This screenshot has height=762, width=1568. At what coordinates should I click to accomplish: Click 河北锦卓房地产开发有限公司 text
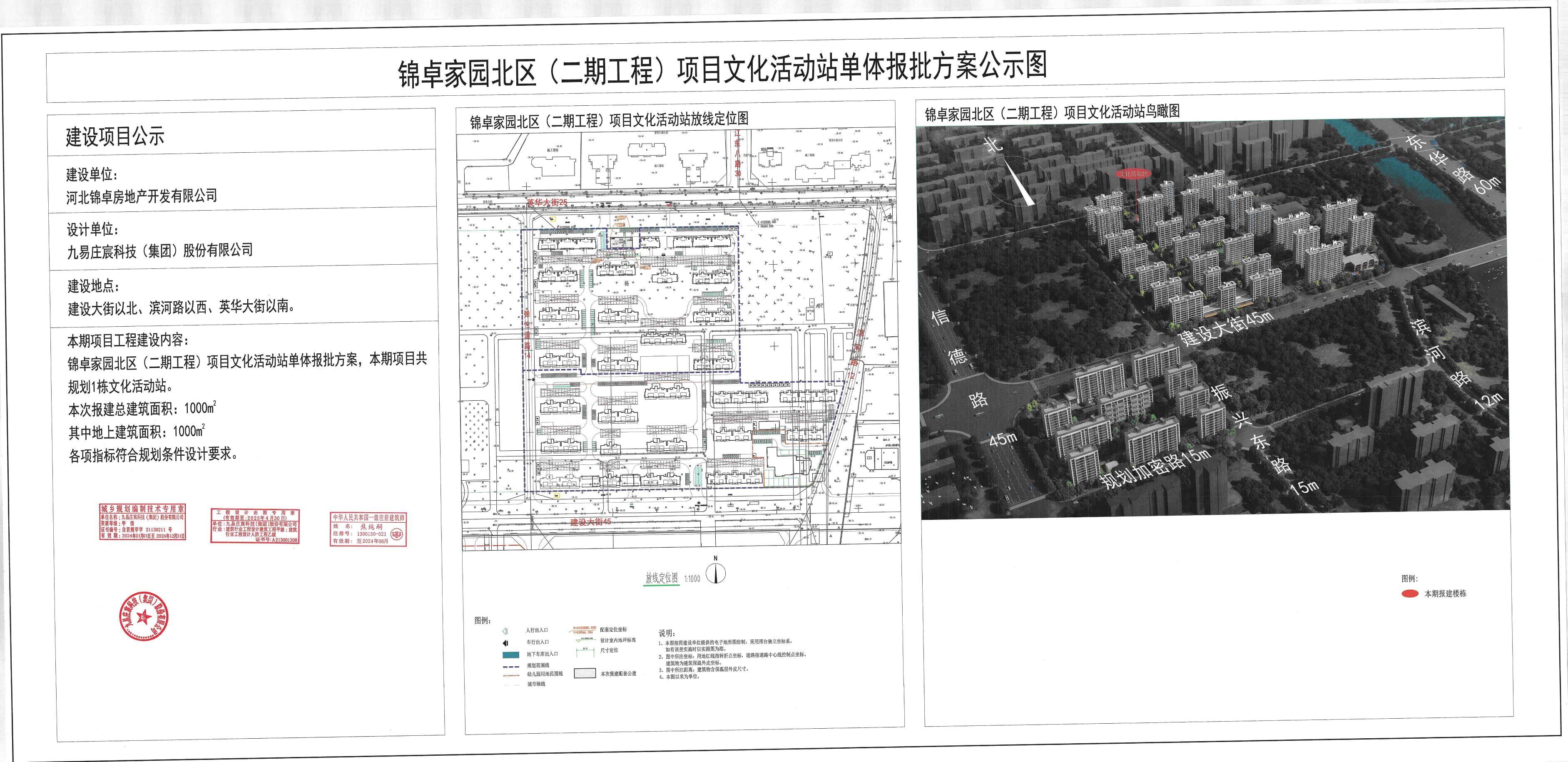point(142,196)
